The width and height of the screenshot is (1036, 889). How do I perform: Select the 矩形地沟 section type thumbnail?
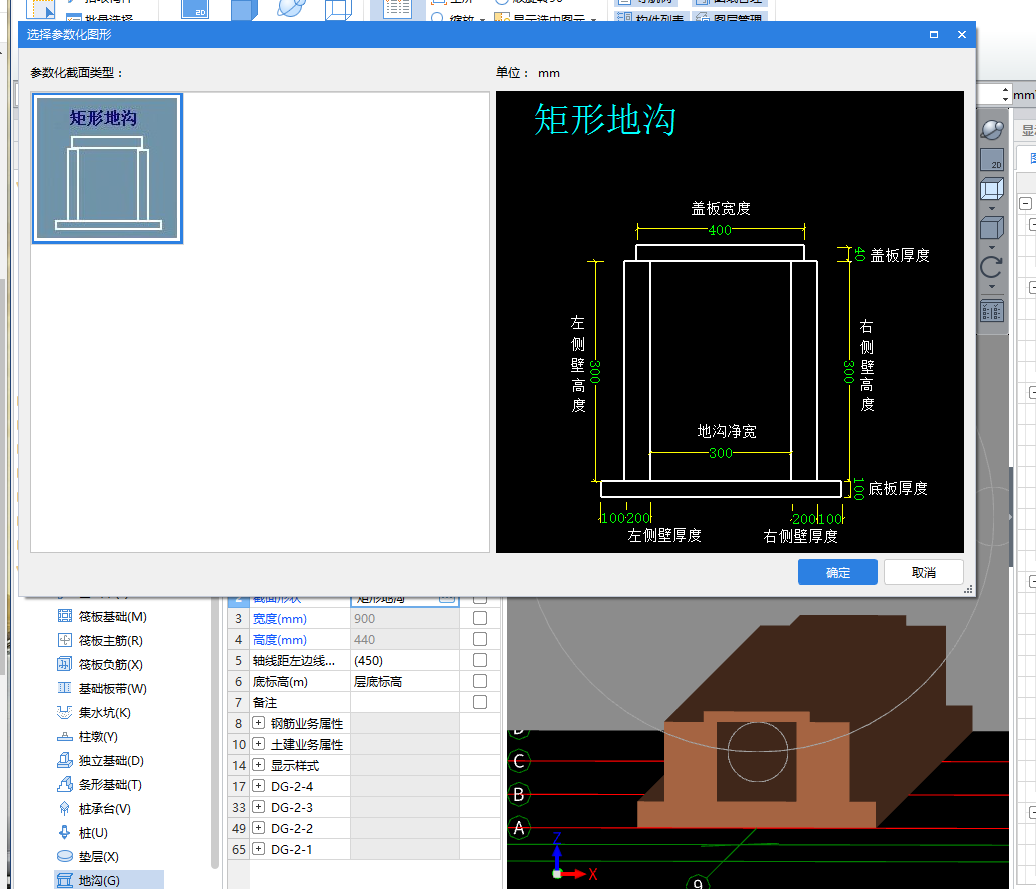point(107,168)
